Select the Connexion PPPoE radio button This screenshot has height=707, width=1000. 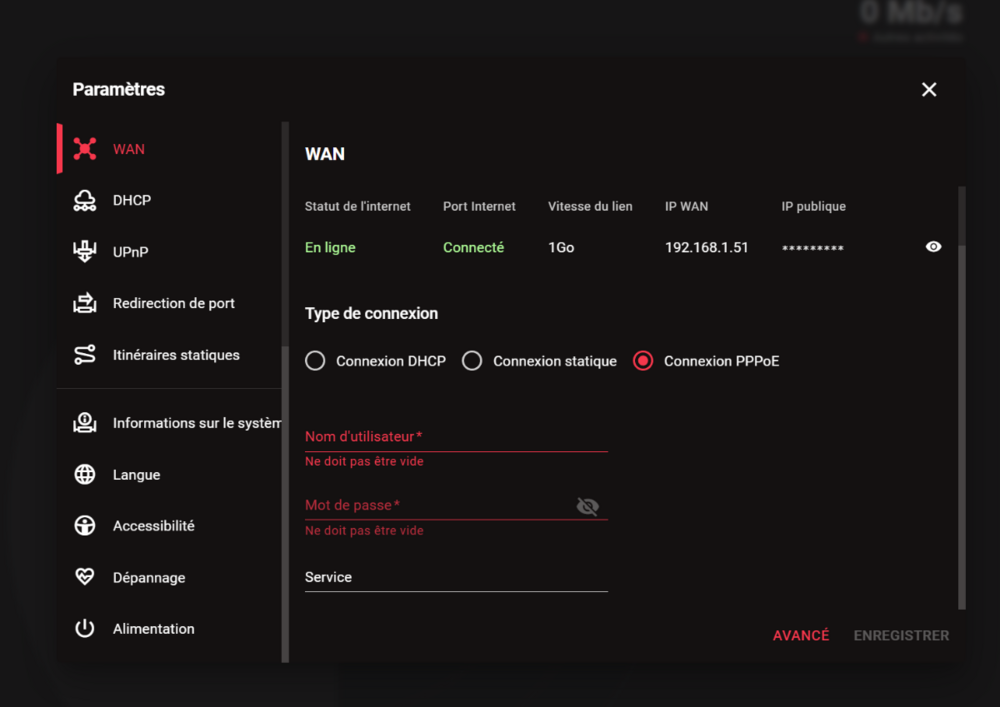(x=643, y=361)
